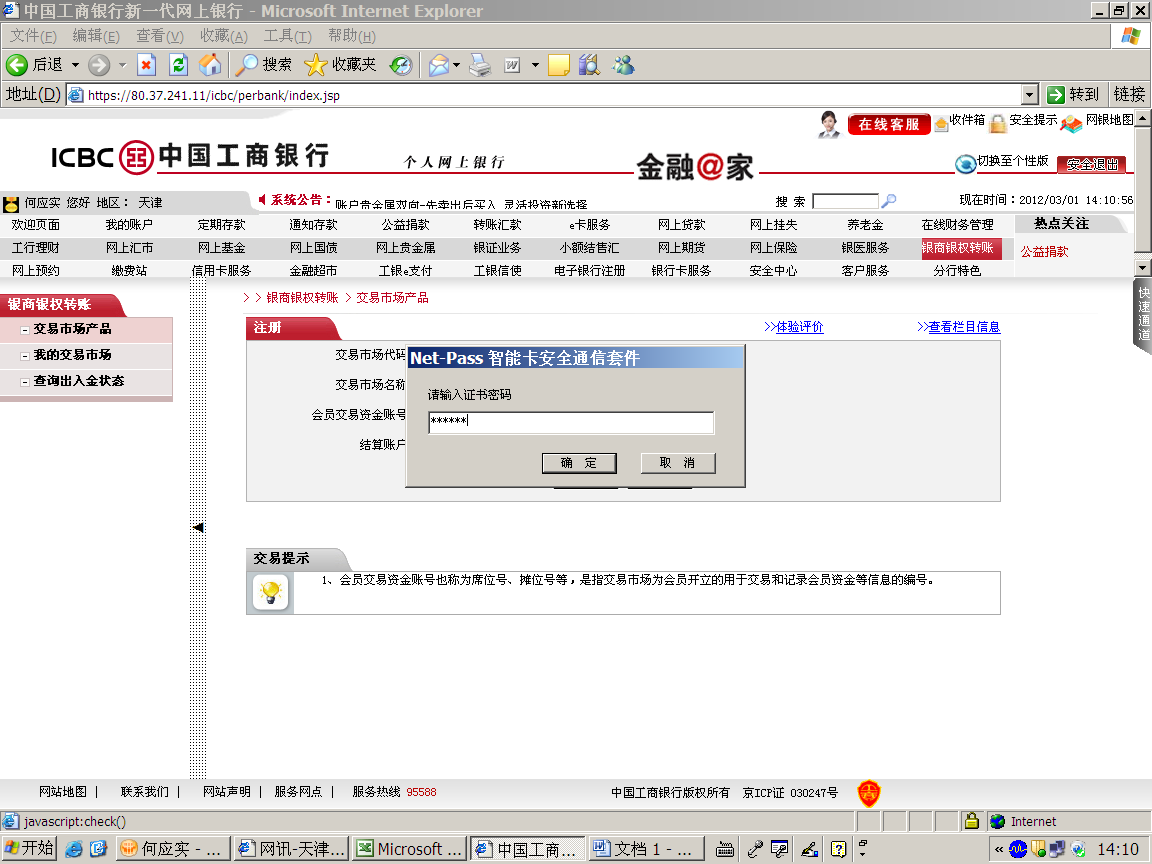The width and height of the screenshot is (1152, 864).
Task: Open the 文件(F) menu
Action: tap(33, 36)
